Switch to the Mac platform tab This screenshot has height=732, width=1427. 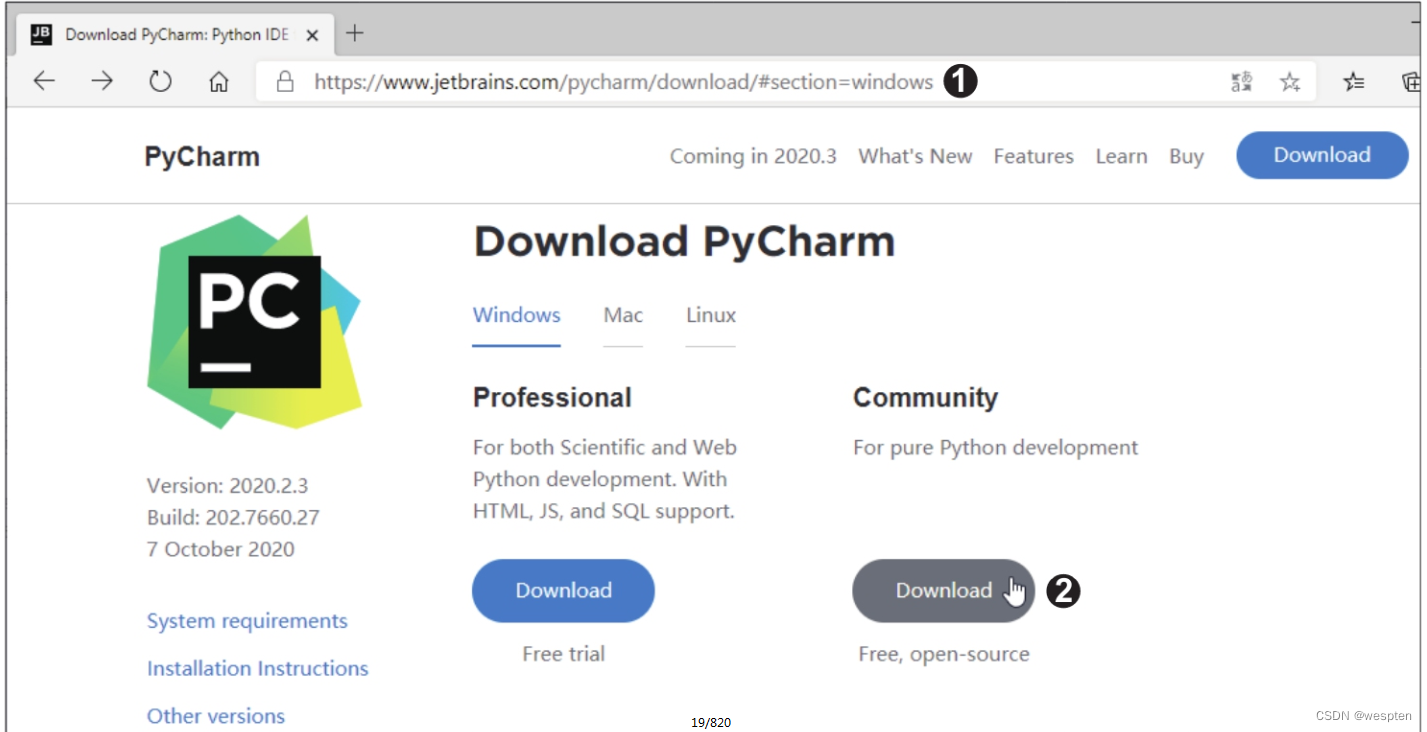tap(623, 315)
